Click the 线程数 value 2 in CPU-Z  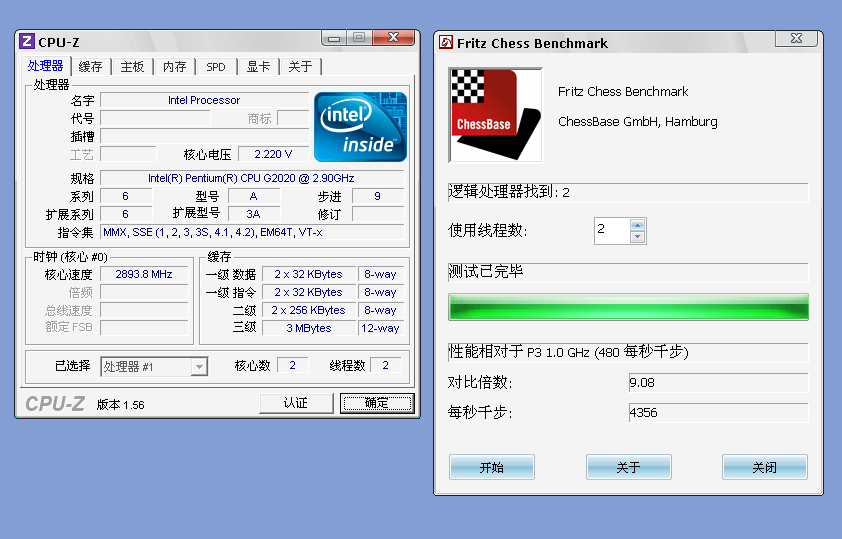386,366
